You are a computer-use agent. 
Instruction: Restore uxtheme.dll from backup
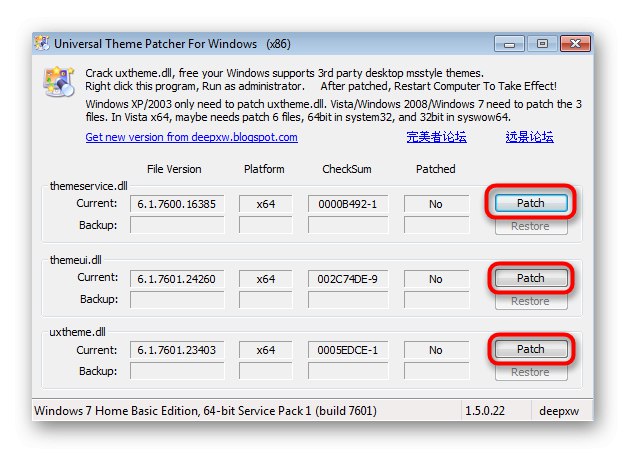pyautogui.click(x=531, y=372)
